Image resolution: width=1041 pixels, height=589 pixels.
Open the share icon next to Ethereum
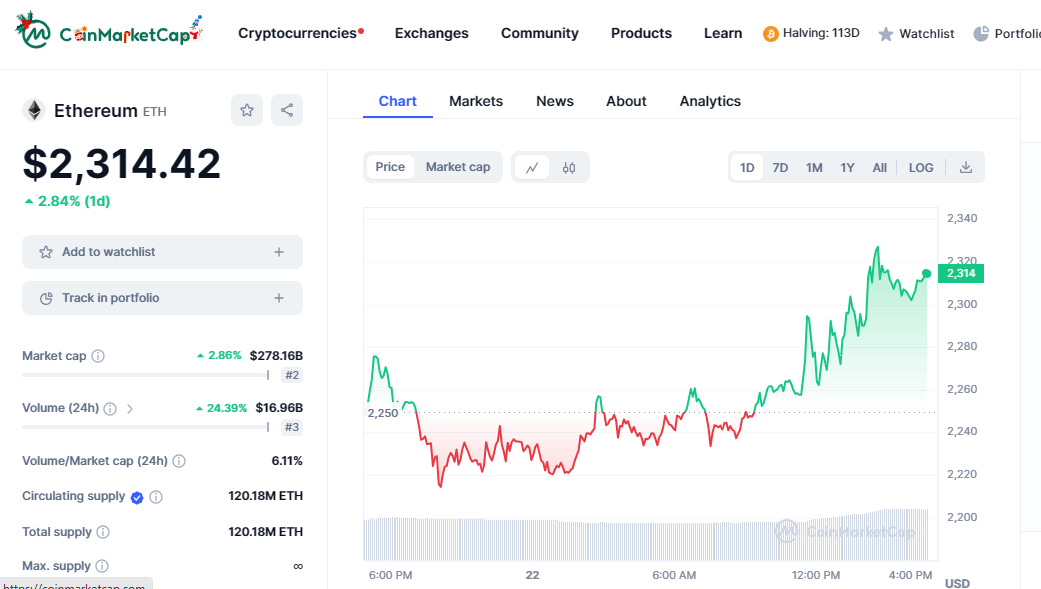[x=287, y=110]
